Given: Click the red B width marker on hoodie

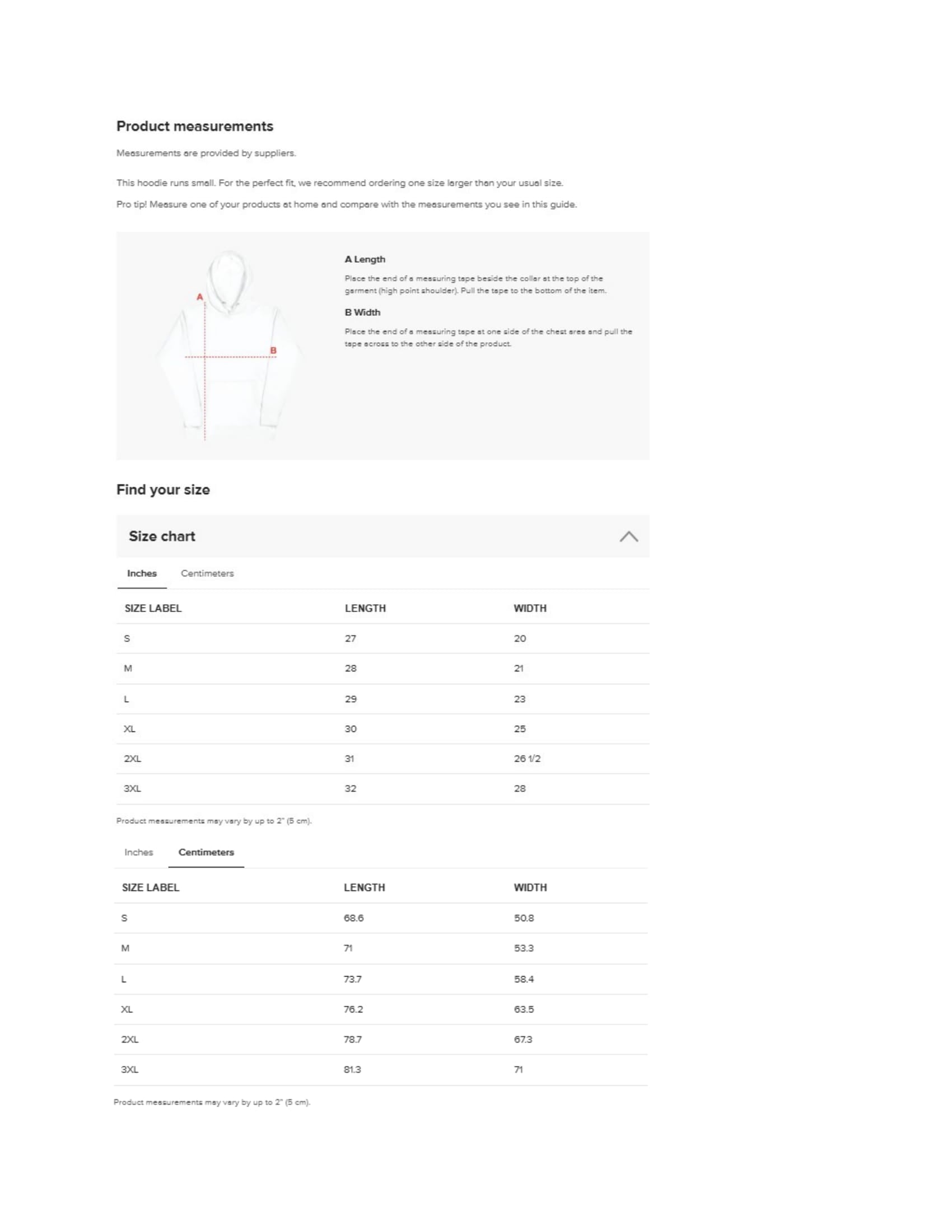Looking at the screenshot, I should (273, 351).
